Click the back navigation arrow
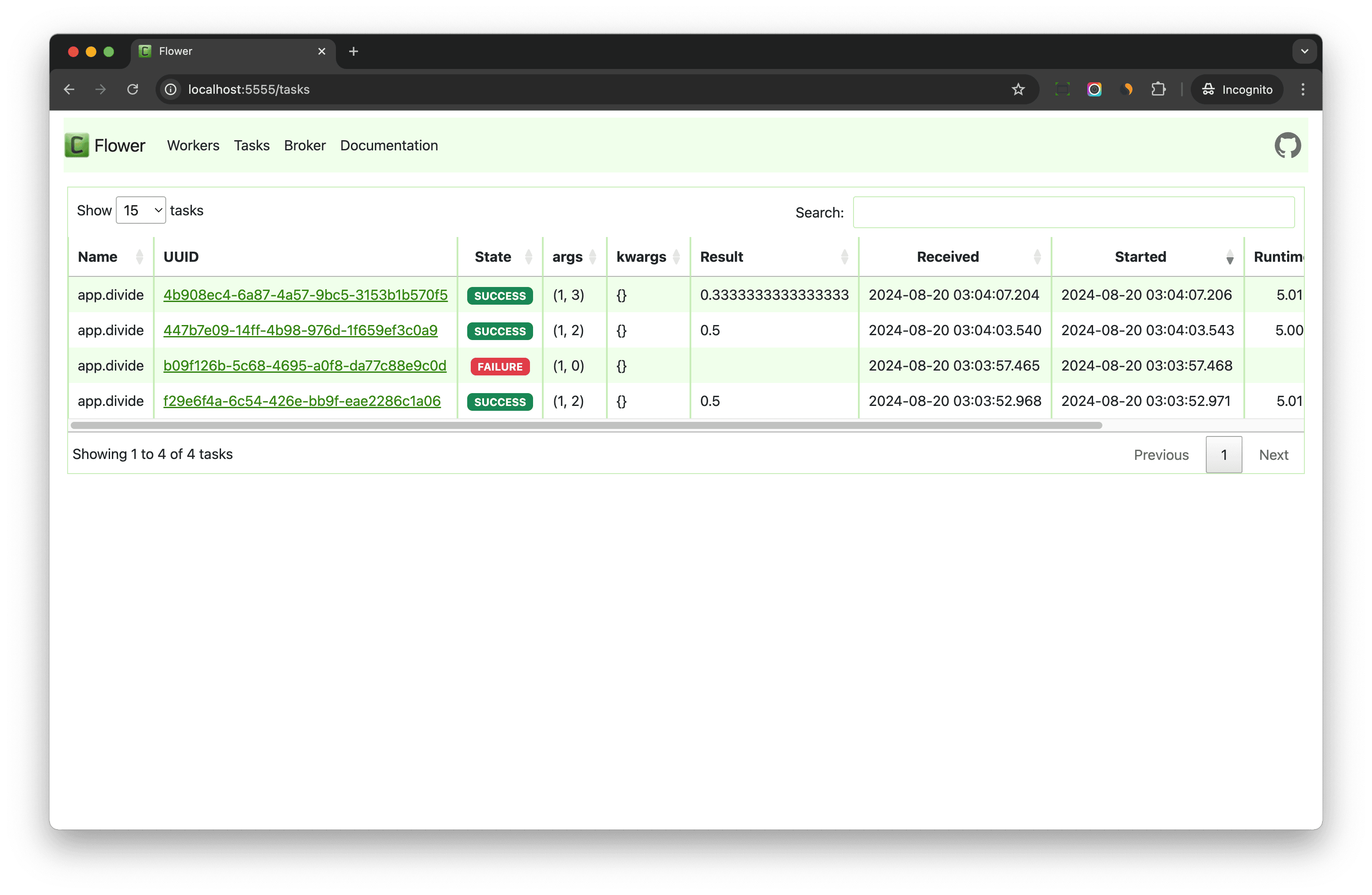 (69, 89)
